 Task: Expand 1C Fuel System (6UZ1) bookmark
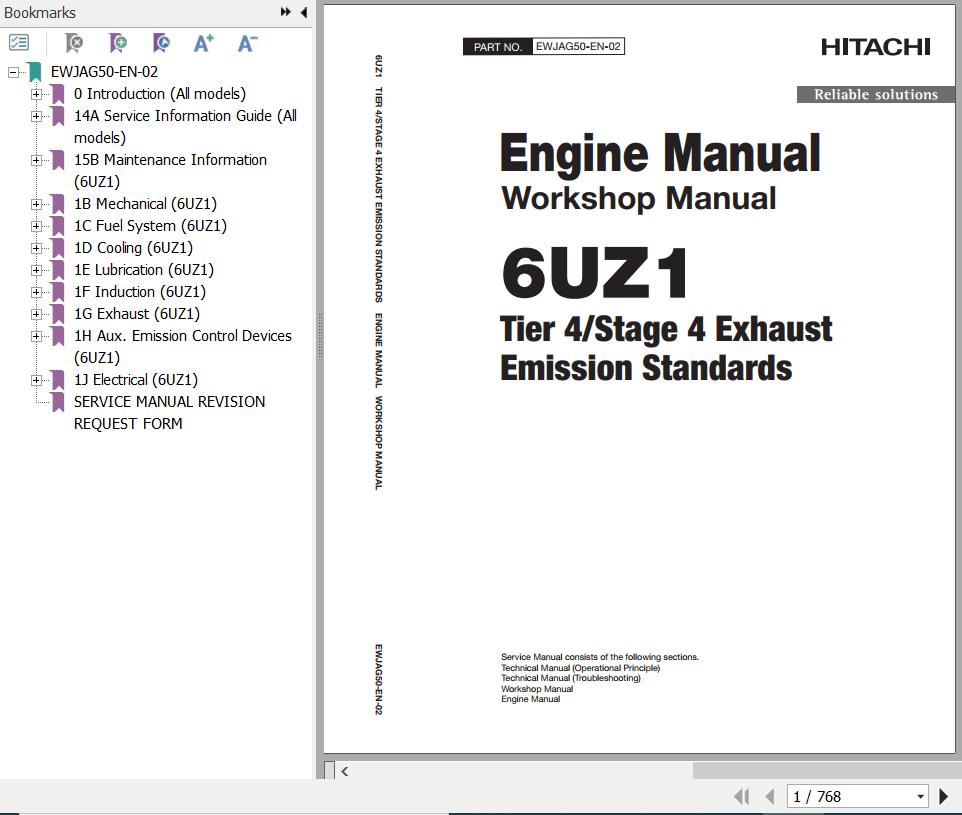tap(36, 226)
